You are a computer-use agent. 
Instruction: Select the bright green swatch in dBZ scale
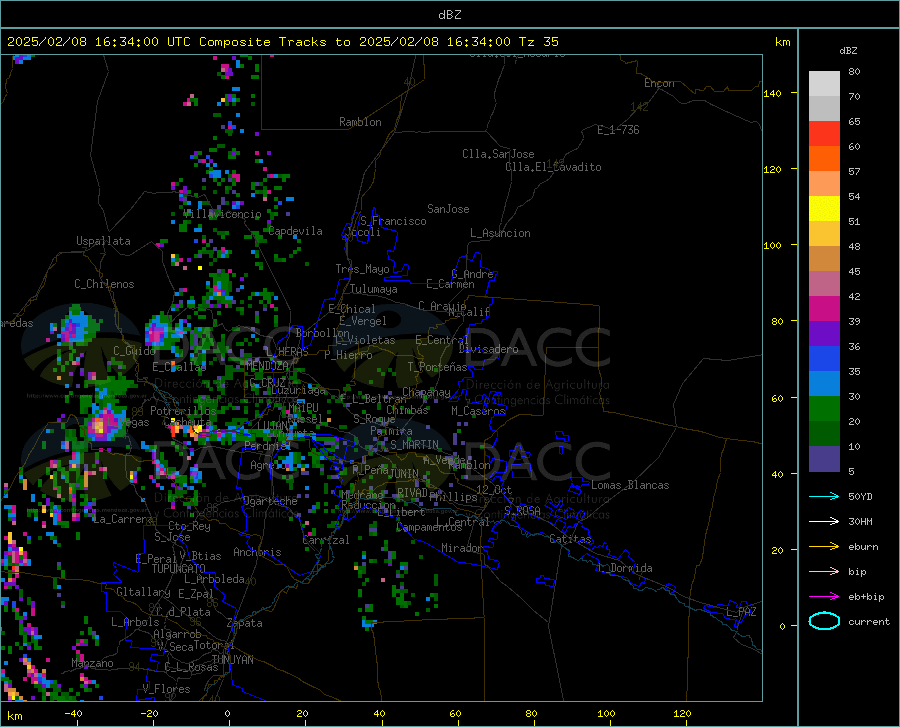[824, 409]
